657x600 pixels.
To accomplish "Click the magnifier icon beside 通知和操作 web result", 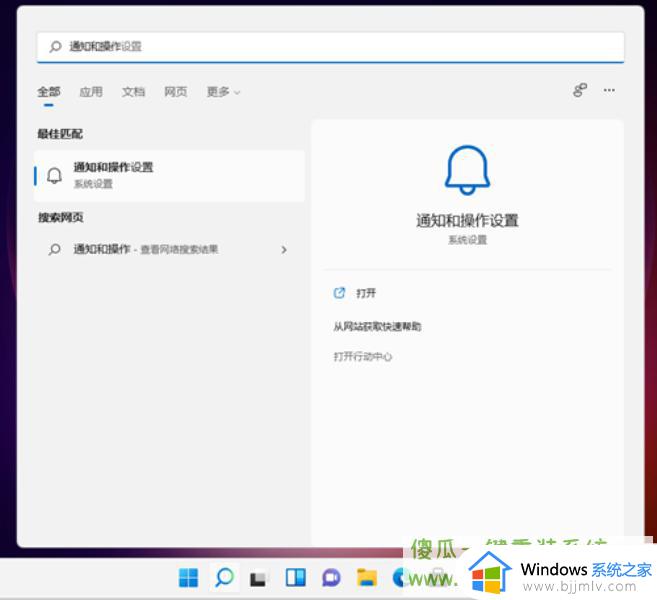I will (x=54, y=250).
